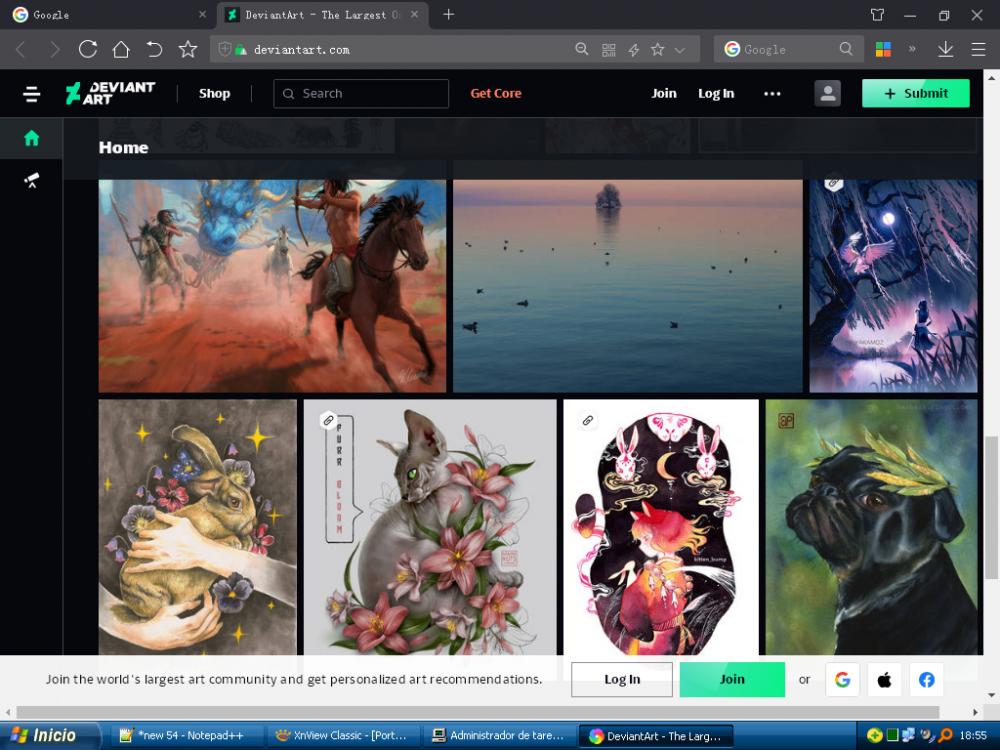Open the three-dot more options menu
This screenshot has width=1000, height=750.
click(x=772, y=93)
